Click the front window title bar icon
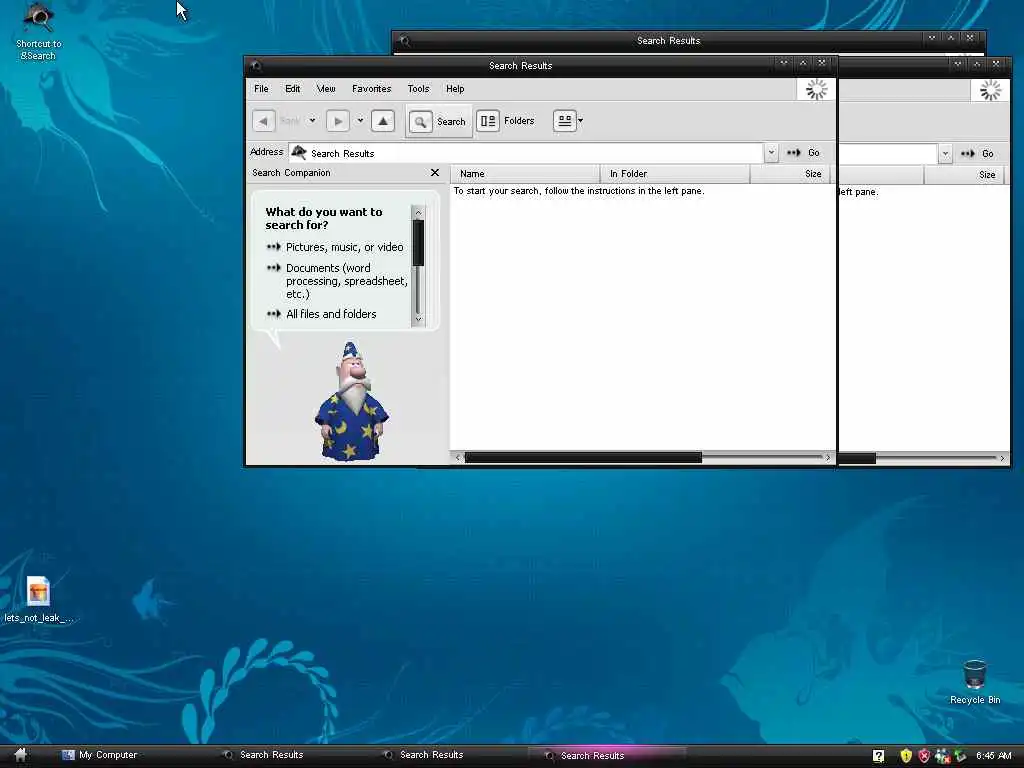 256,65
